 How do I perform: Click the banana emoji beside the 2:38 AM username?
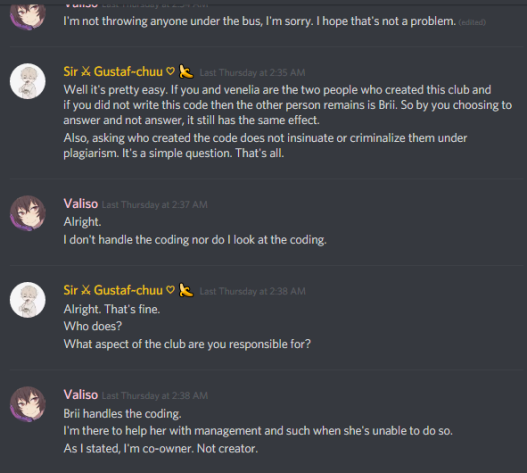coord(186,290)
